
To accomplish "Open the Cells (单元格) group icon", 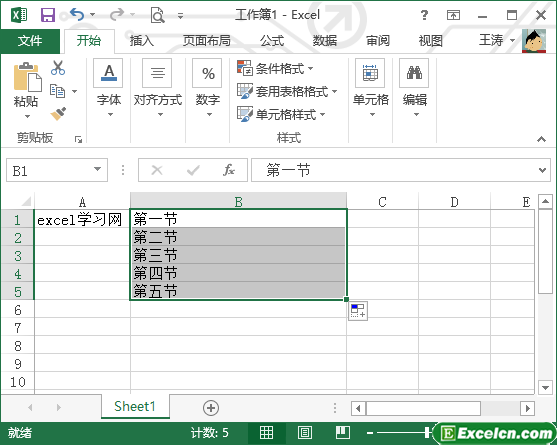I will (x=370, y=73).
